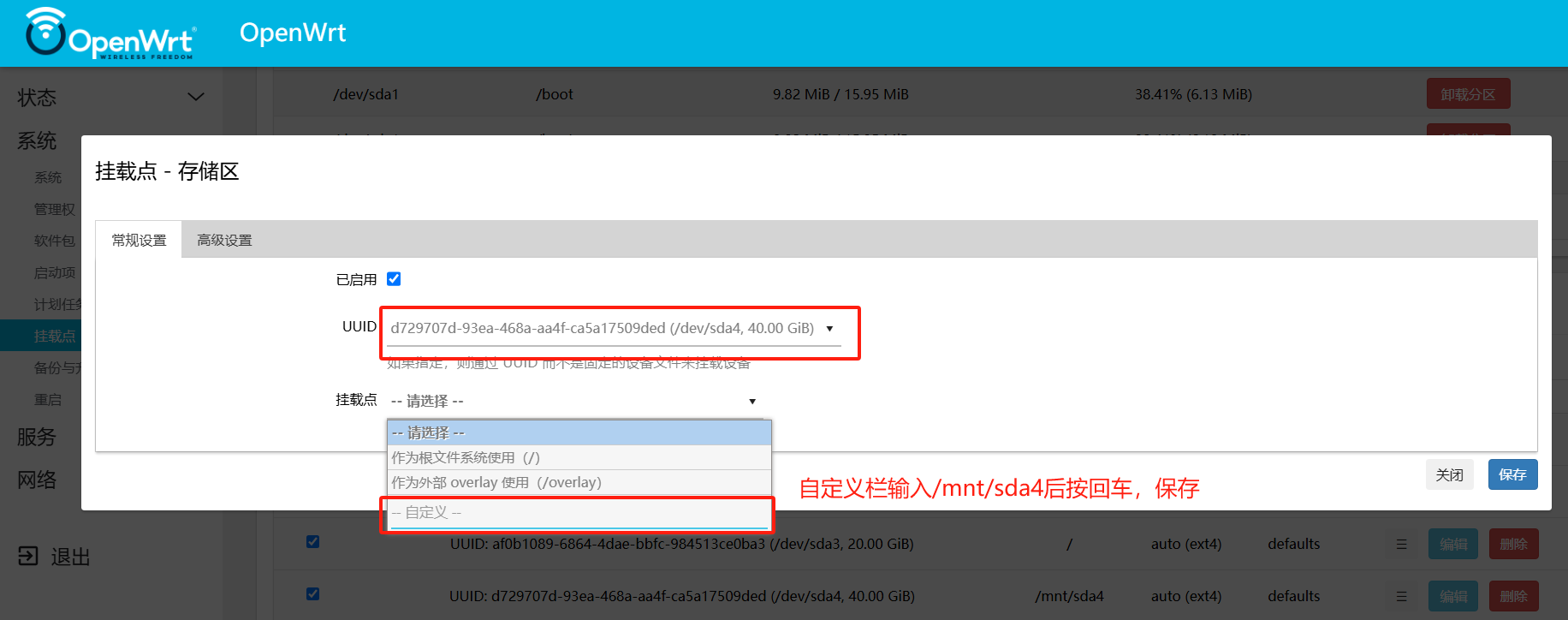Viewport: 1568px width, 620px height.
Task: Click the 38.41% (6.13 MiB) value
Action: click(x=1193, y=94)
